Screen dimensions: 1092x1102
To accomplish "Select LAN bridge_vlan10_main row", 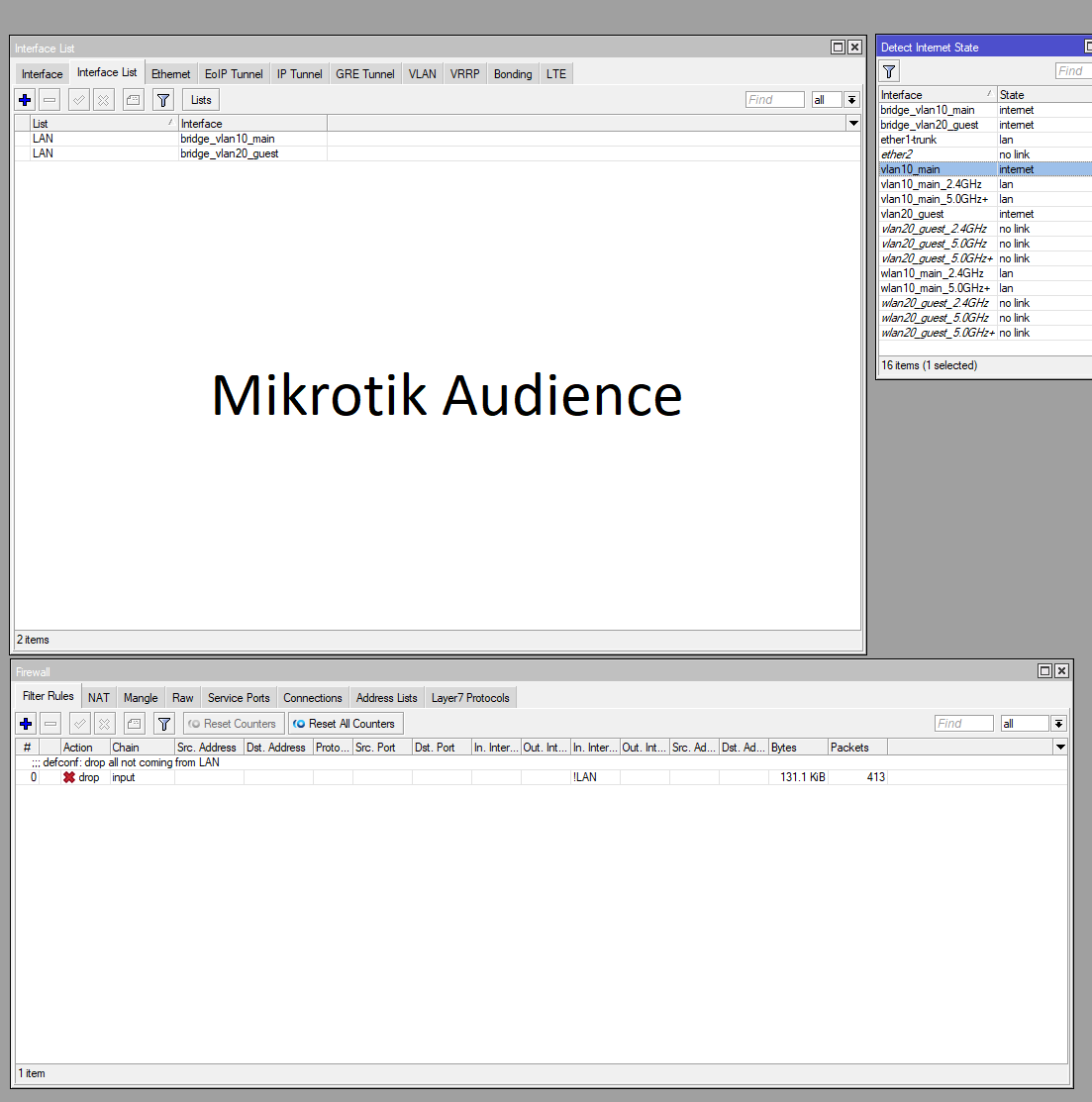I will (437, 139).
